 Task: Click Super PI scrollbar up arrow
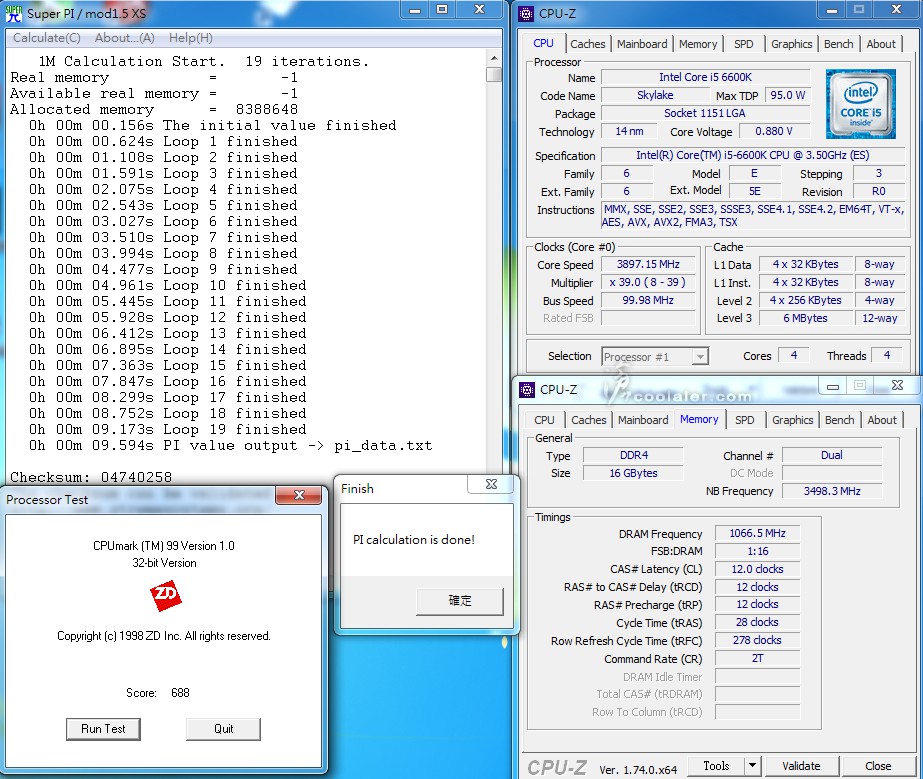(493, 58)
